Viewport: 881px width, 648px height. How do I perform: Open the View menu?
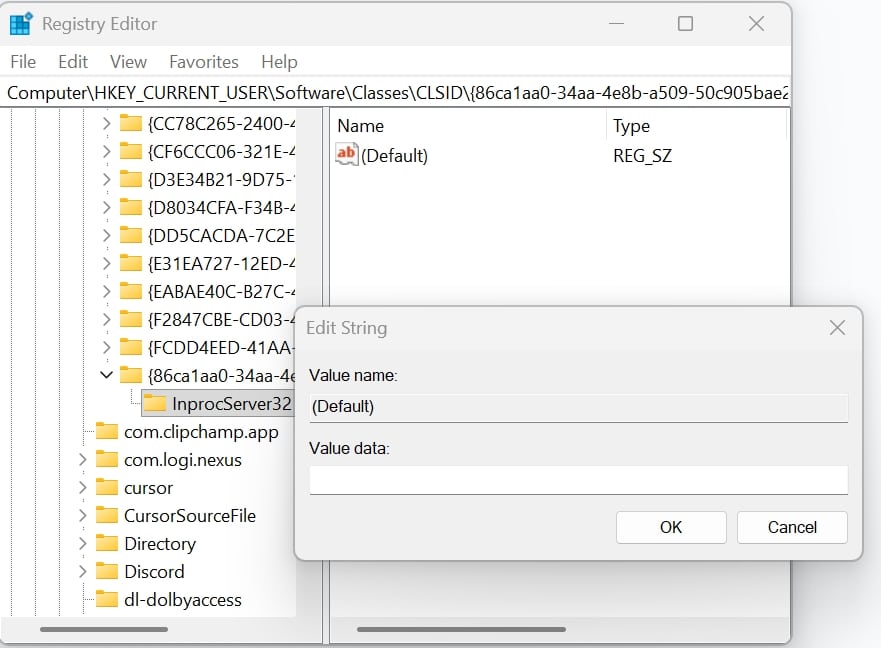coord(128,61)
